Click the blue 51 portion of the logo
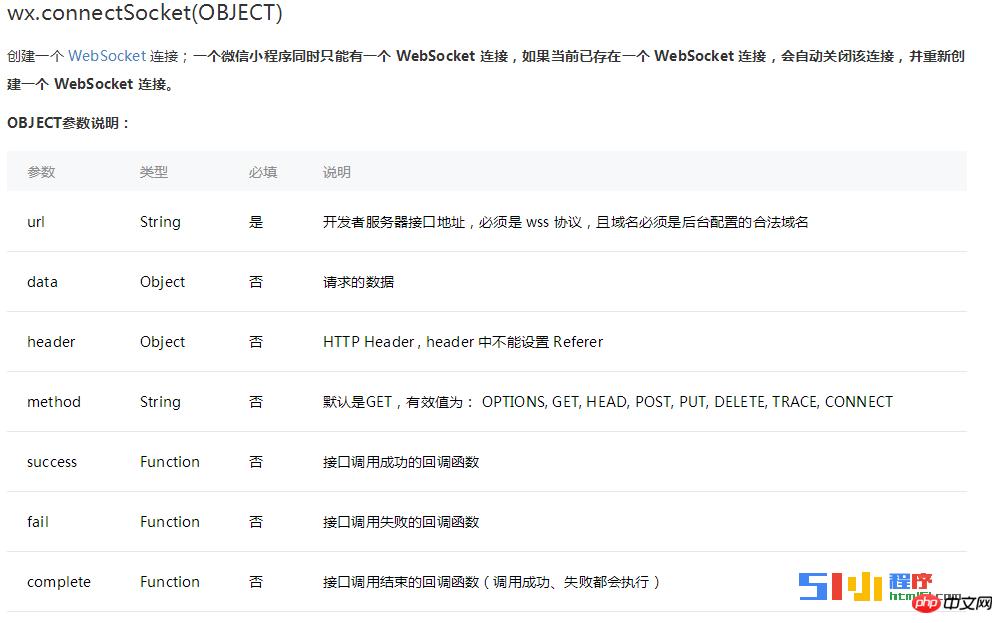1003x623 pixels. pos(813,587)
